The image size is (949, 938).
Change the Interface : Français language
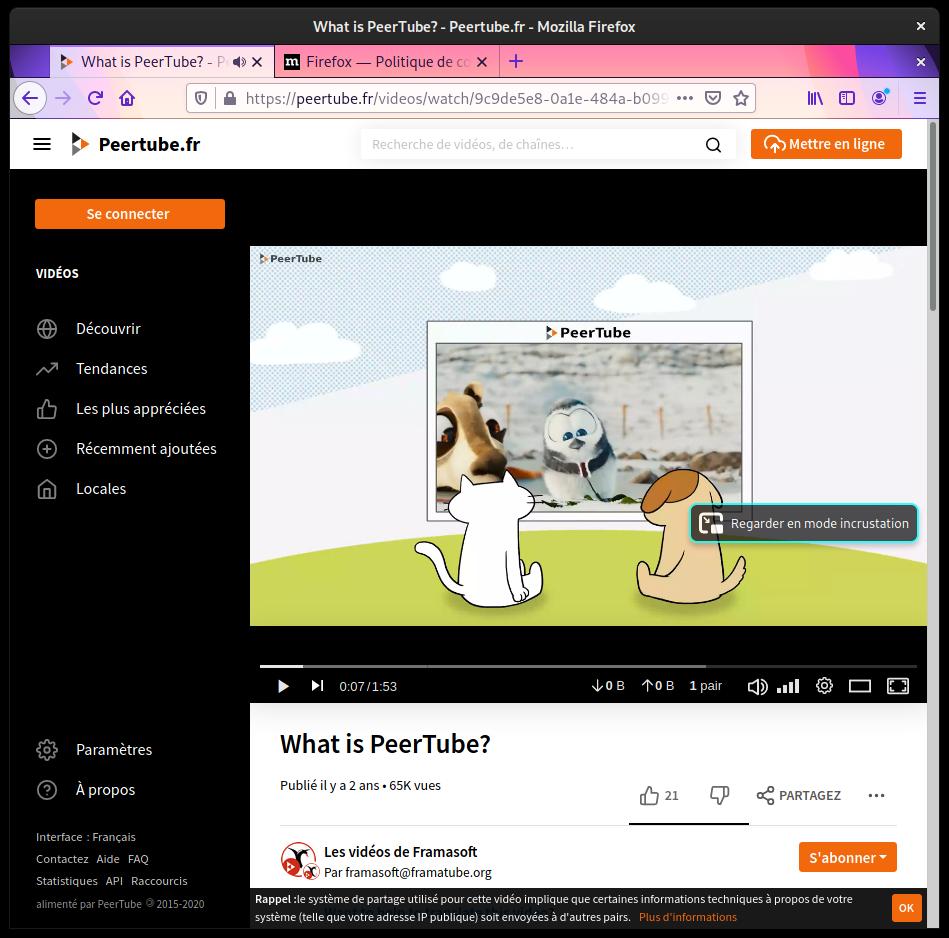(x=86, y=837)
